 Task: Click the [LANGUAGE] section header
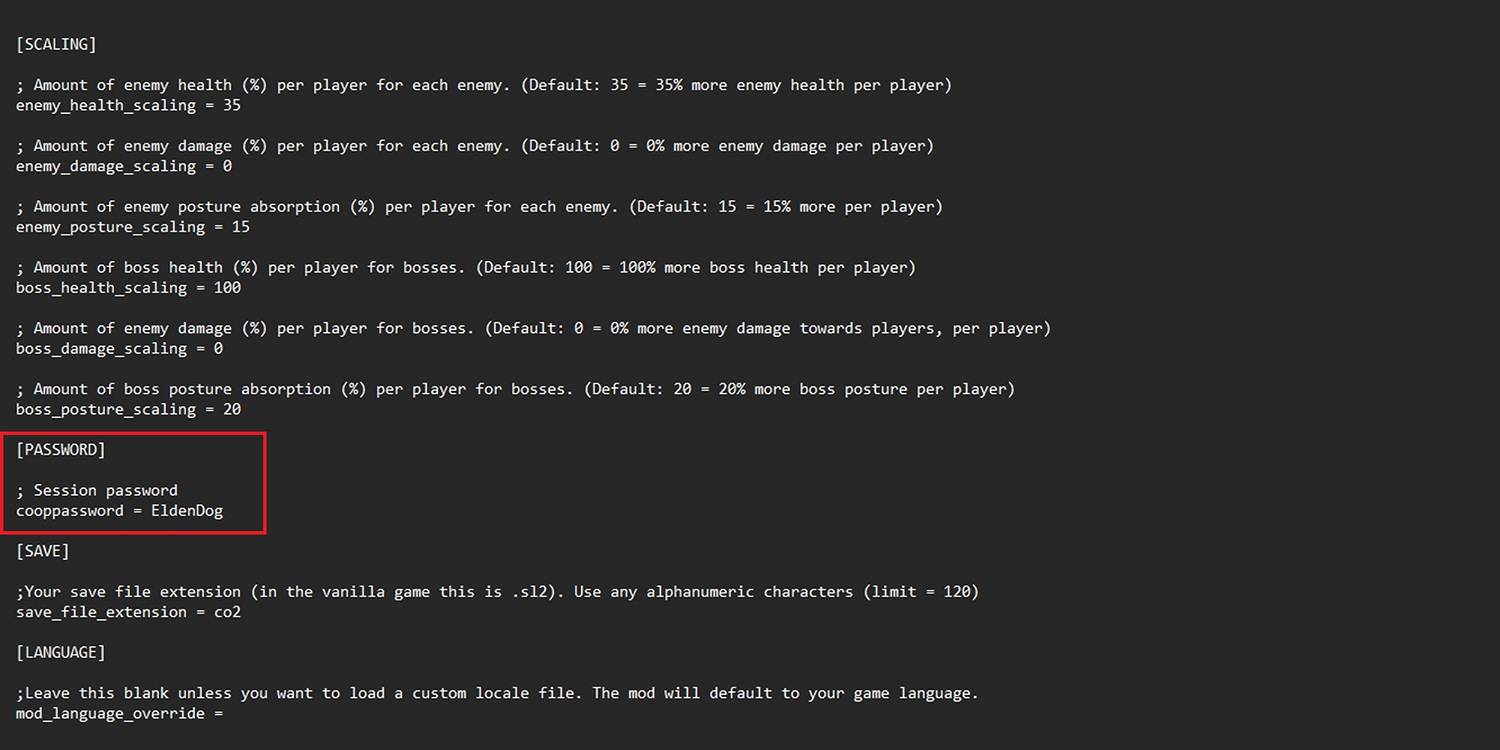pos(61,652)
